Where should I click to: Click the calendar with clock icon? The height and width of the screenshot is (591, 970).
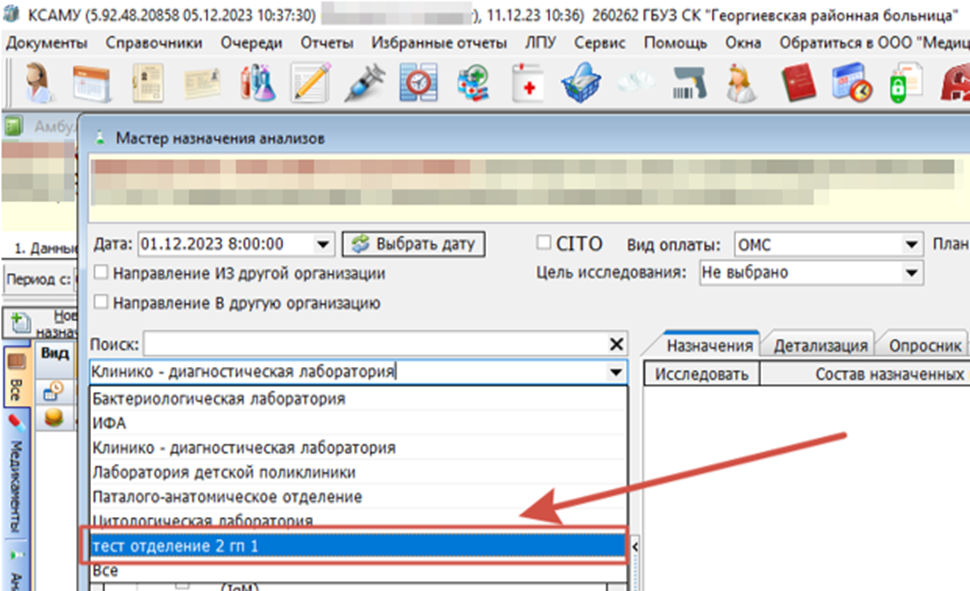pyautogui.click(x=852, y=83)
